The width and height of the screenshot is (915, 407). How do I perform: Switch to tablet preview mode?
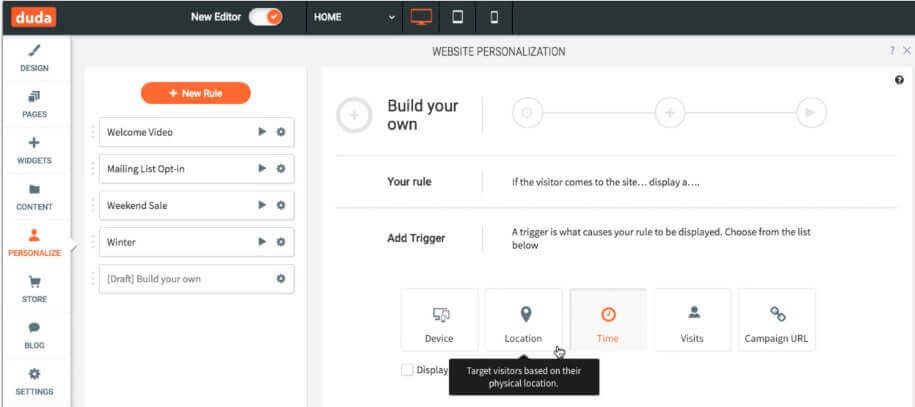click(457, 17)
